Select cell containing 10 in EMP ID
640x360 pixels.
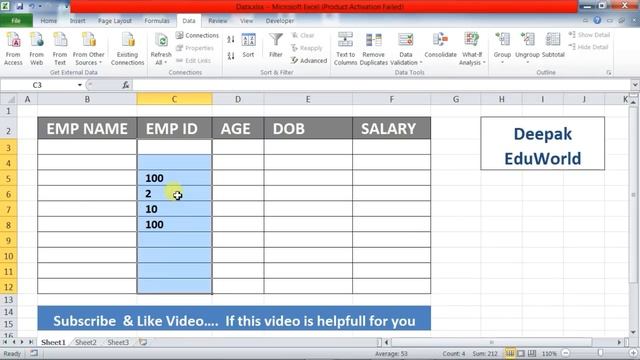pos(174,209)
